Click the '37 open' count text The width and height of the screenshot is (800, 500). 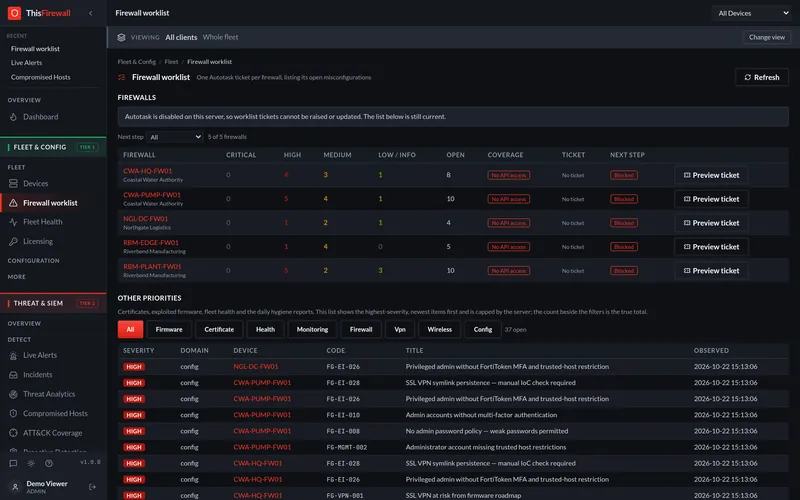515,330
